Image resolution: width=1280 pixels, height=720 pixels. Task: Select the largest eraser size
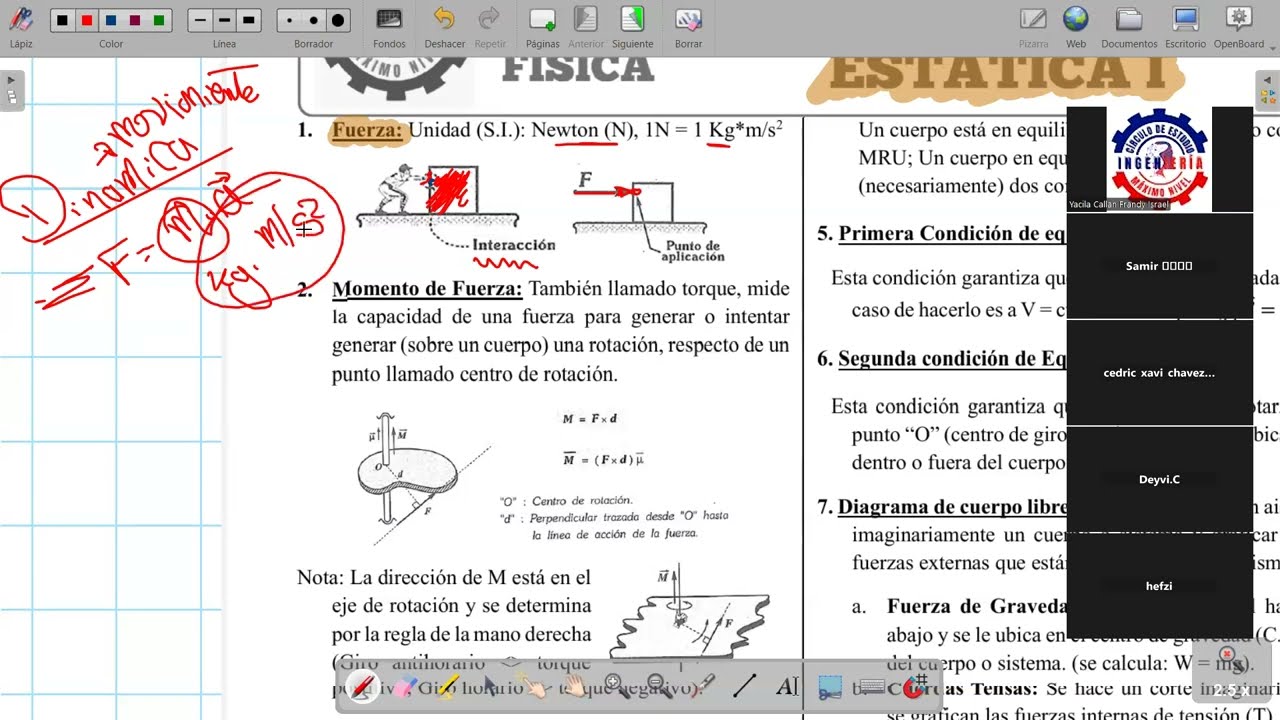(338, 20)
